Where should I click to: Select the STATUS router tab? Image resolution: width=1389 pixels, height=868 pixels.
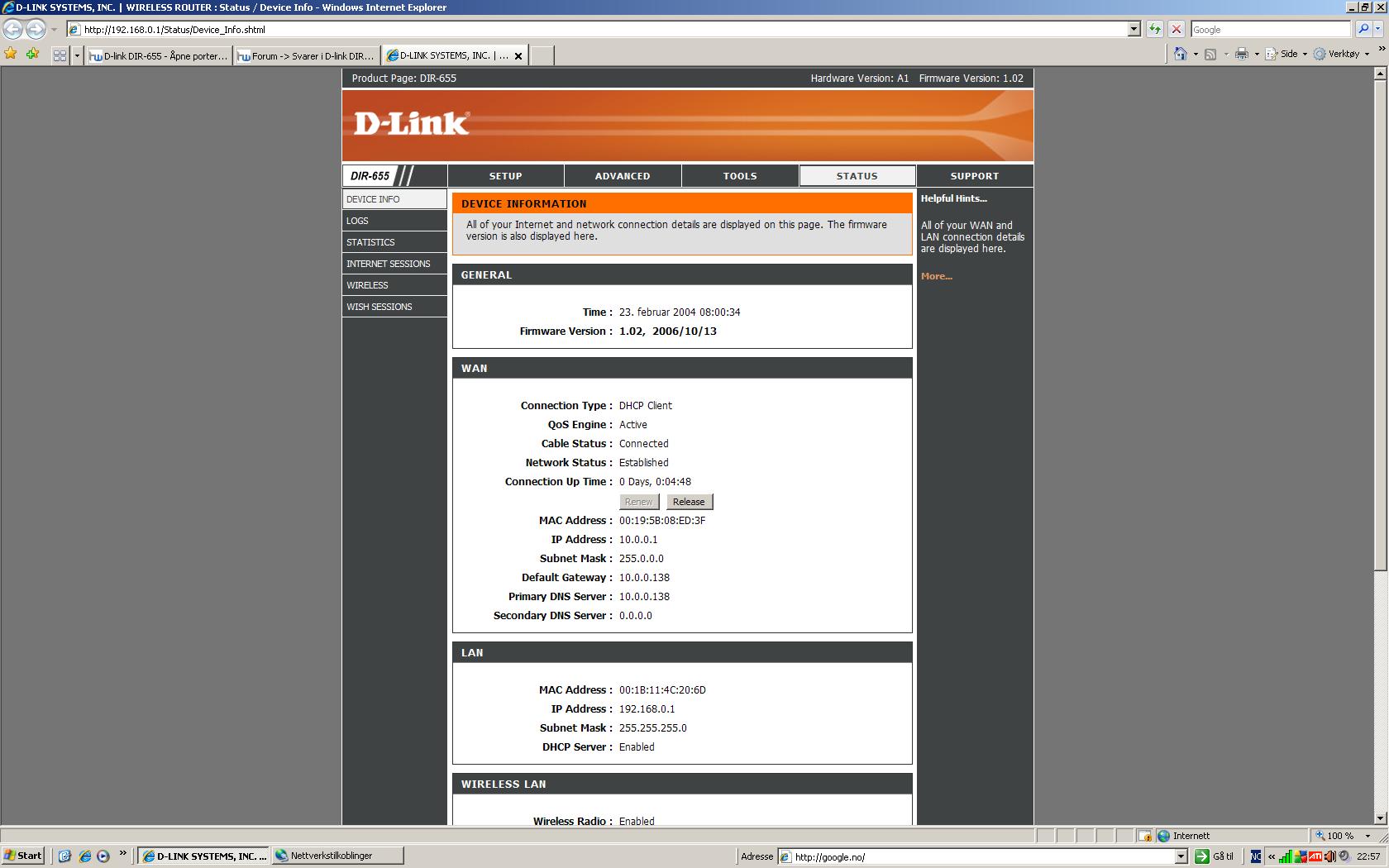point(857,175)
